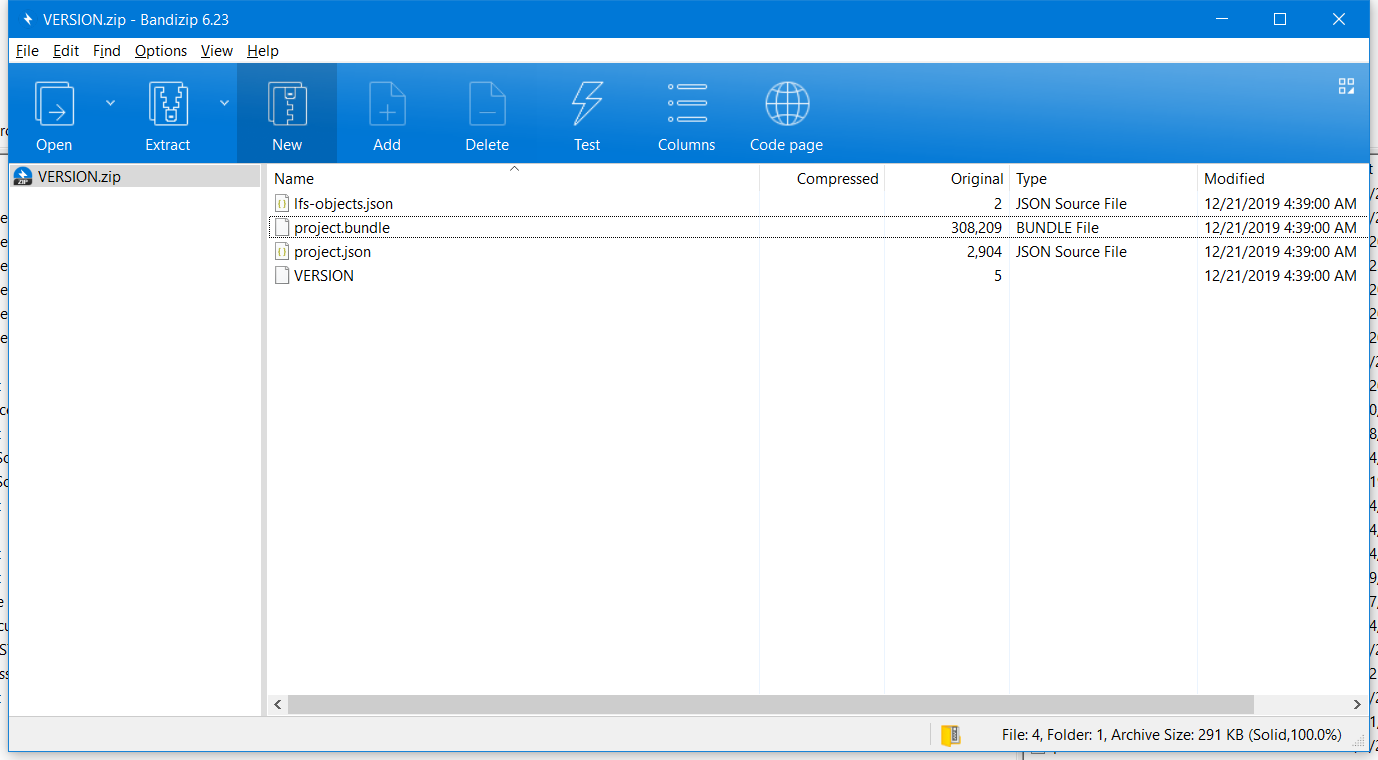Maximize the Bandizip window
This screenshot has height=760, width=1378.
pos(1280,19)
